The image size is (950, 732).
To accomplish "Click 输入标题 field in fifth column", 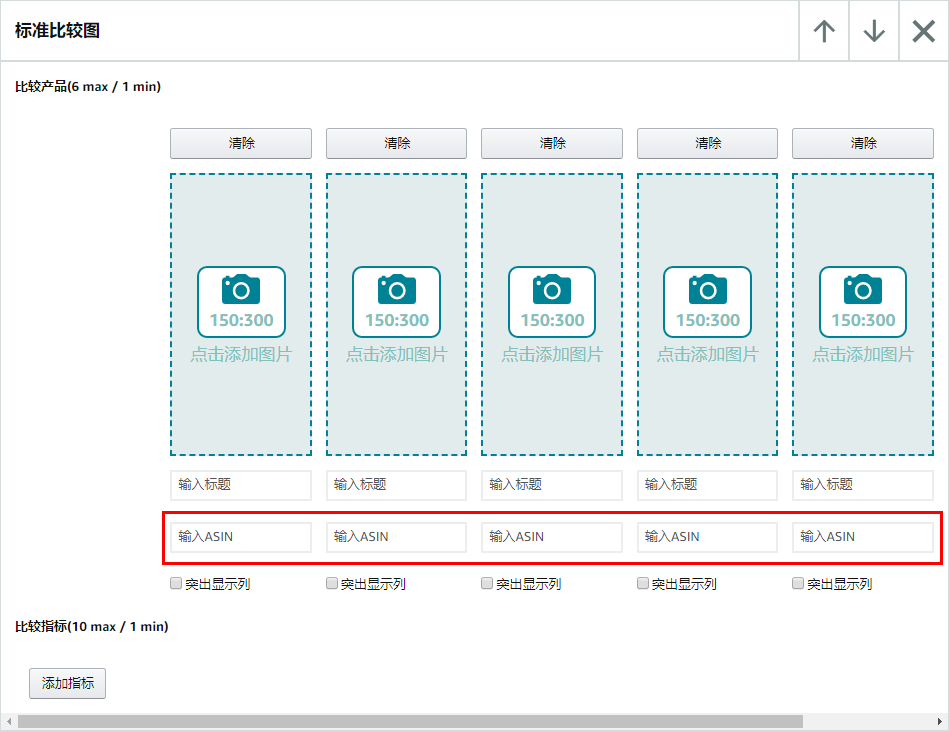I will [863, 485].
